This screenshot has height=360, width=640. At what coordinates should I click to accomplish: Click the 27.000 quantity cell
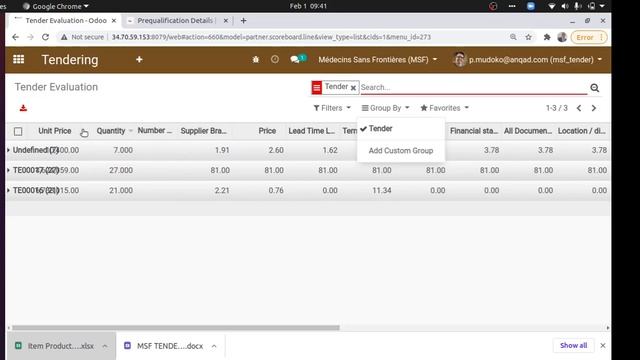[121, 170]
